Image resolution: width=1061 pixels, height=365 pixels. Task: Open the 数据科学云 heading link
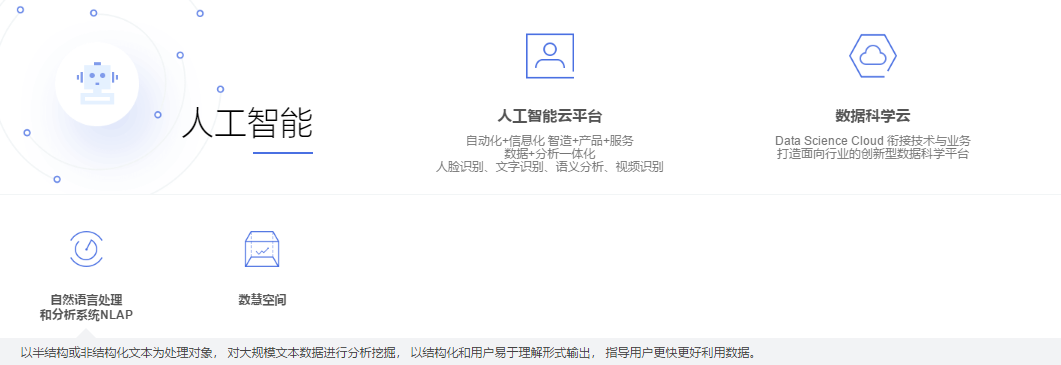(872, 116)
